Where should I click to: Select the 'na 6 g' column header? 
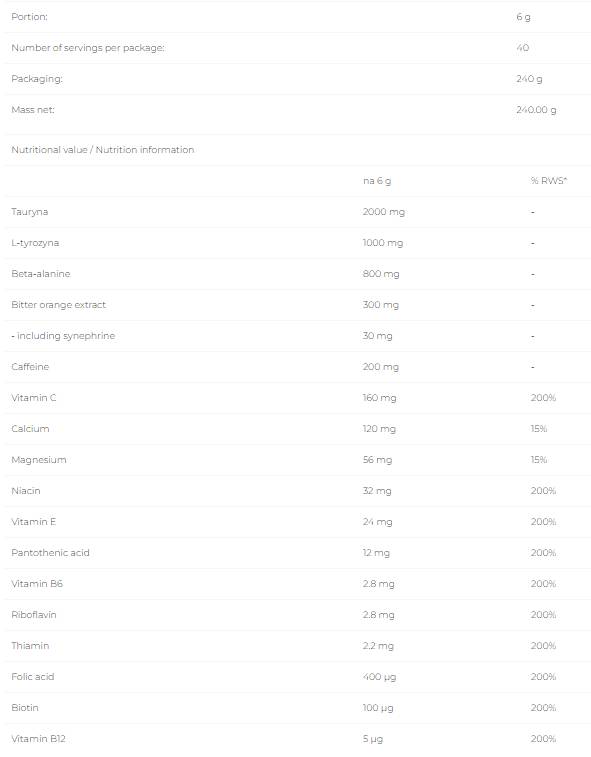click(377, 181)
